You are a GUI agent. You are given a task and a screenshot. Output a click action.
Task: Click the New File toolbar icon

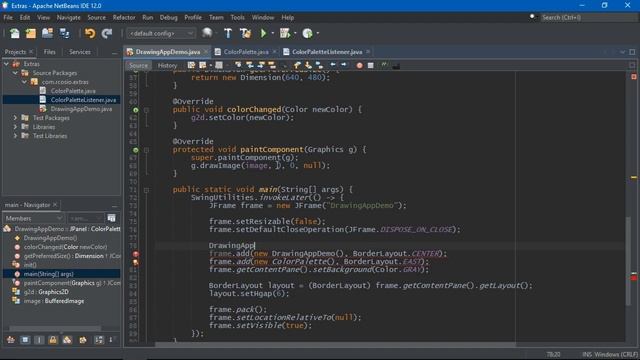pos(15,33)
